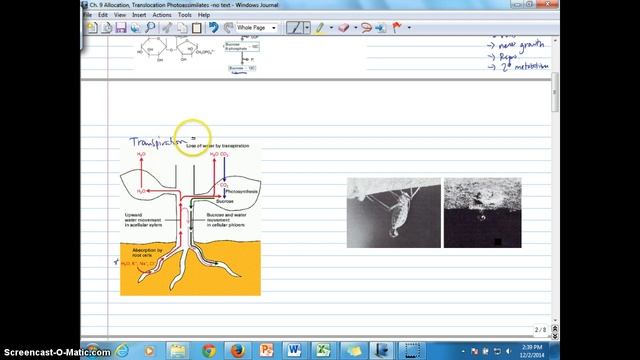Switch to Windows Journal taskbar button
The width and height of the screenshot is (640, 360).
(x=382, y=351)
